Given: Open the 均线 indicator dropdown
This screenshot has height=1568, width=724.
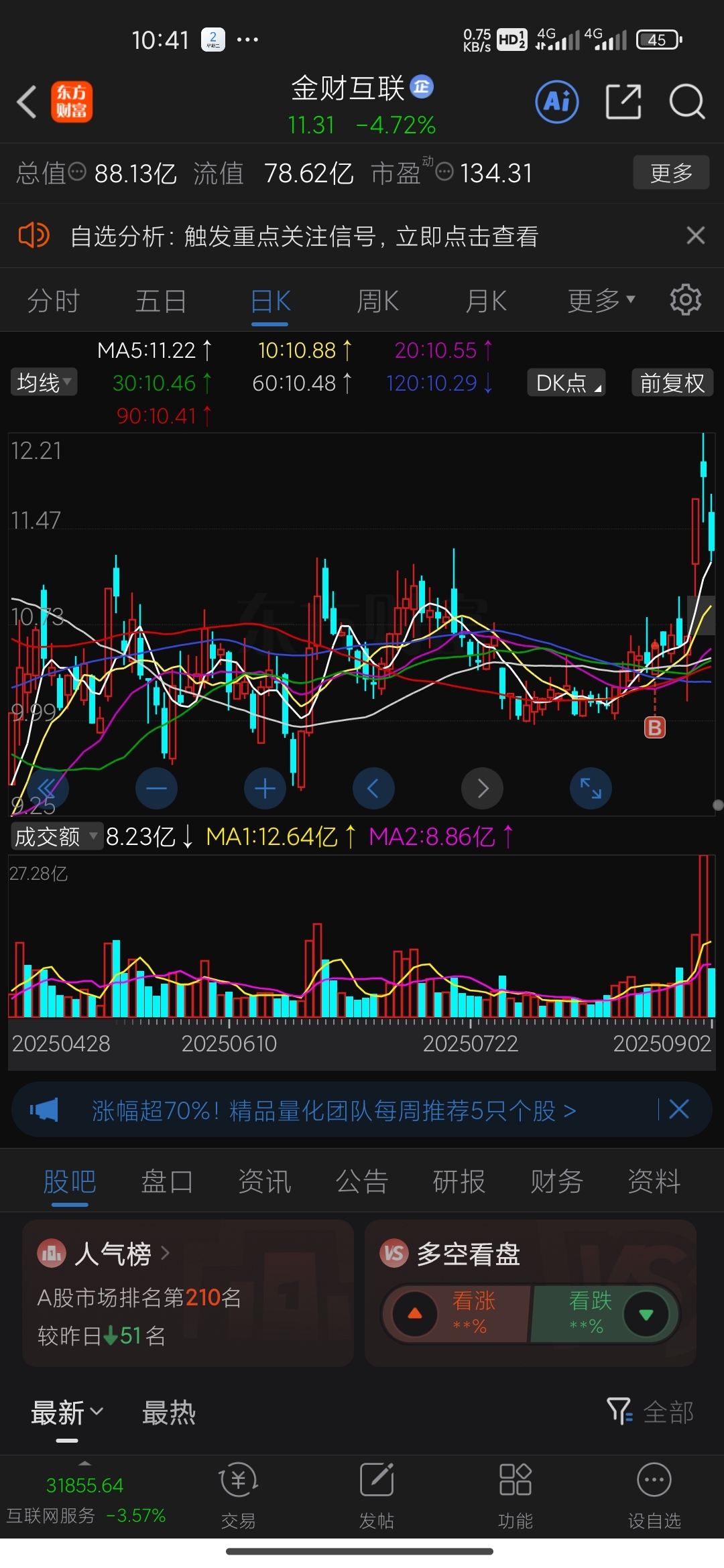Looking at the screenshot, I should click(x=44, y=382).
